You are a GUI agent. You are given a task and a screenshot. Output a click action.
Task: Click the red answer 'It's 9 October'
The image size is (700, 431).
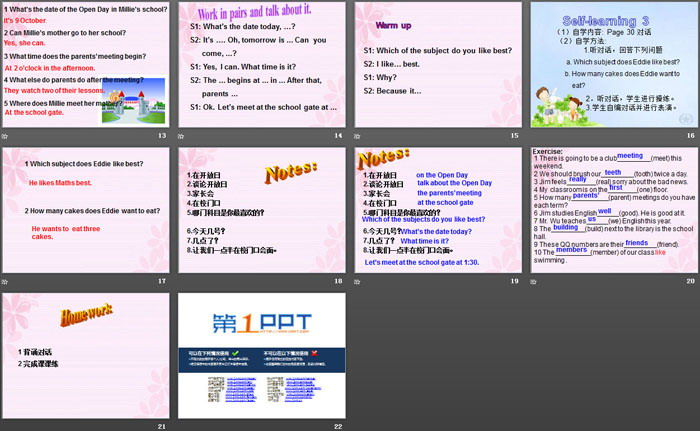pos(26,21)
